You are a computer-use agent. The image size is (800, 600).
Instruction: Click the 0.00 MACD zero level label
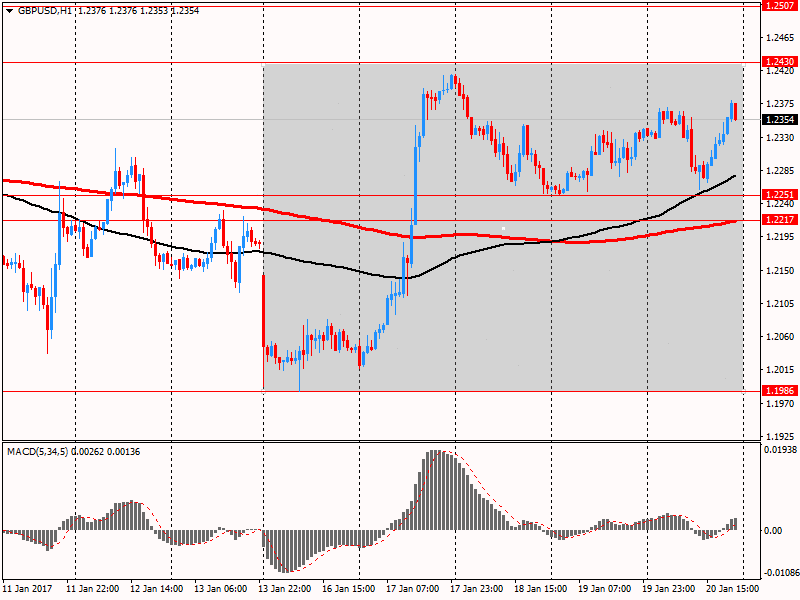click(773, 530)
